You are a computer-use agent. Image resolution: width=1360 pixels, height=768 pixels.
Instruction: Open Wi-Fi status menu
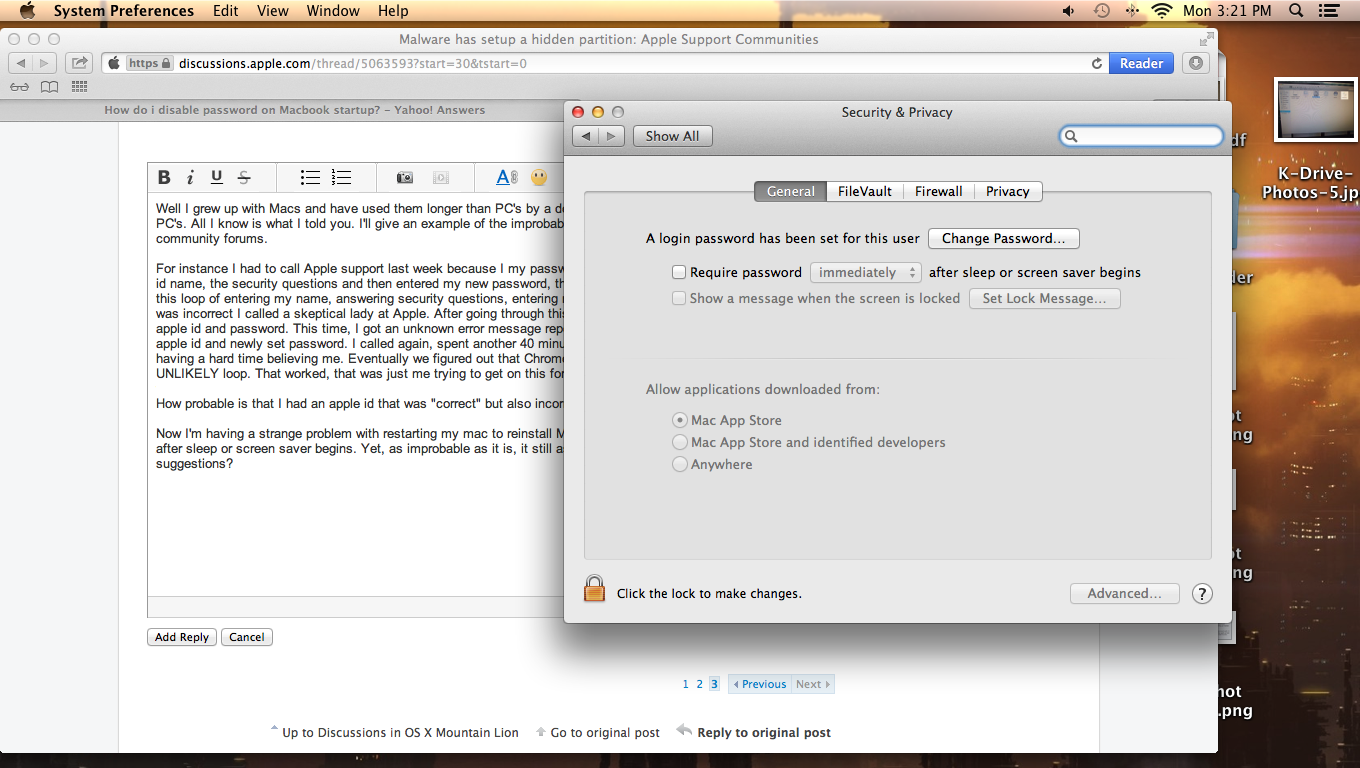[1161, 11]
